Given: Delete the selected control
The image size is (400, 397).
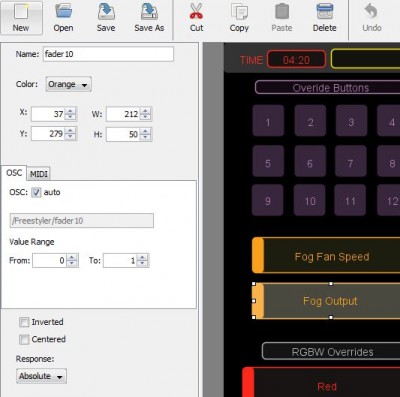Looking at the screenshot, I should (x=324, y=17).
